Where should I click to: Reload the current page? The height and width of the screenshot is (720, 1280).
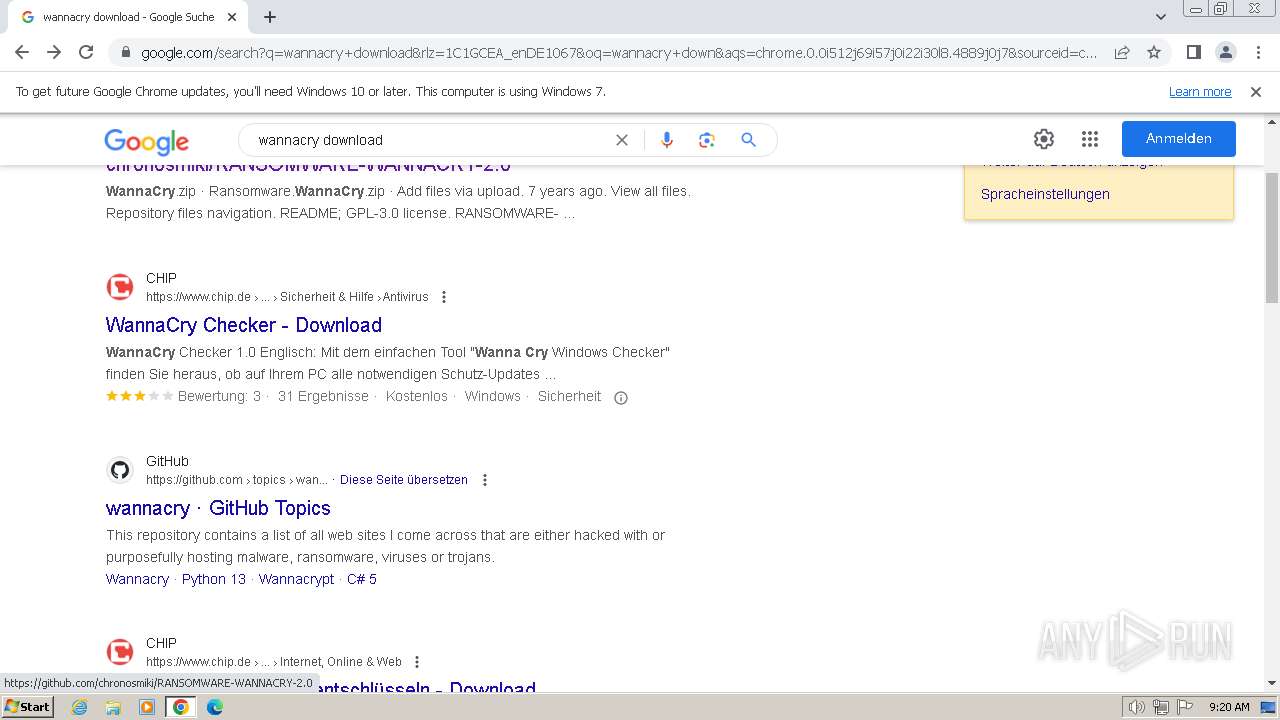(x=86, y=52)
